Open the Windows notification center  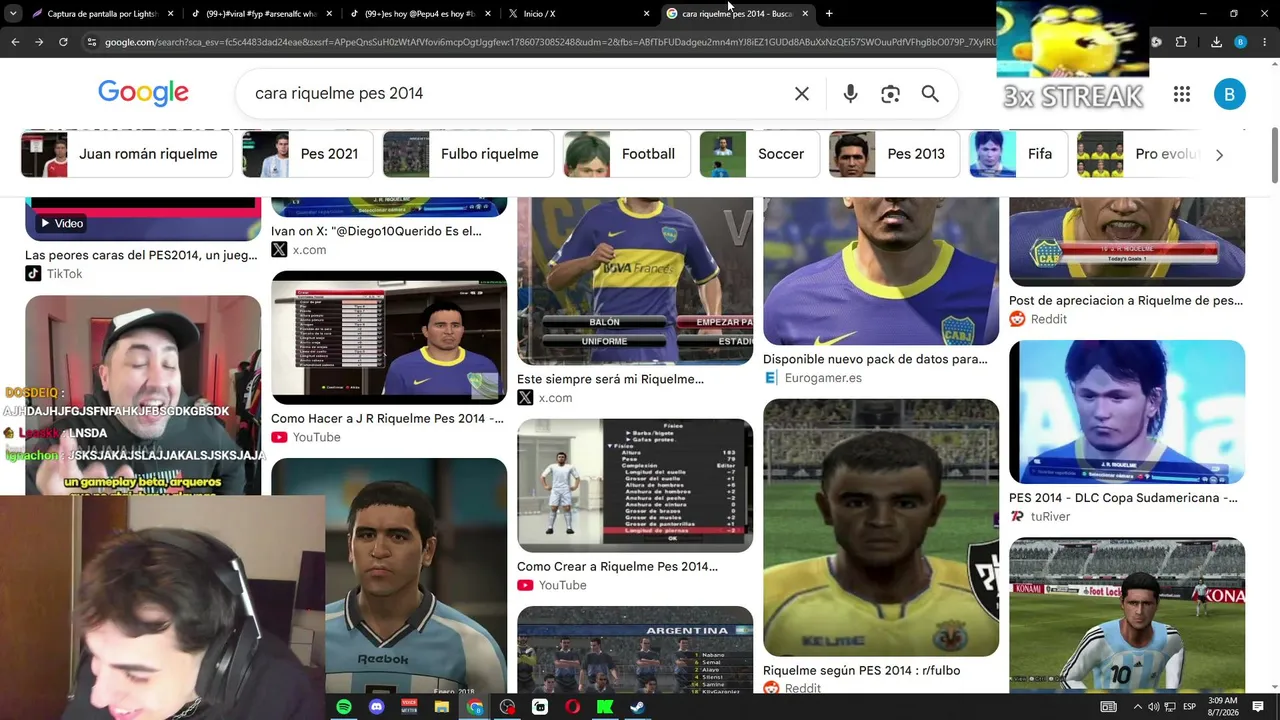(x=1258, y=707)
